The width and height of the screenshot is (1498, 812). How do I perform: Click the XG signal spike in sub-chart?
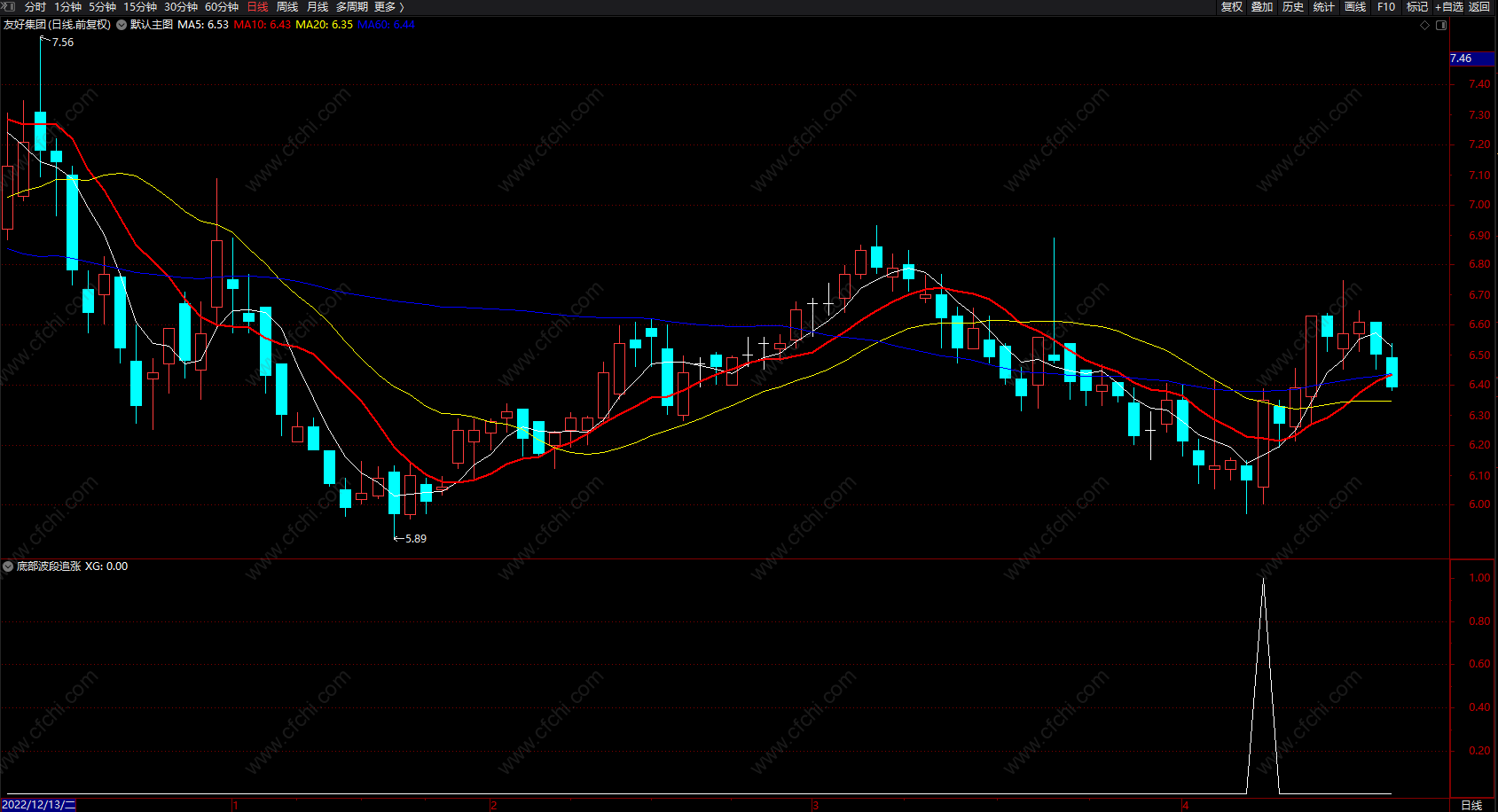click(1263, 685)
